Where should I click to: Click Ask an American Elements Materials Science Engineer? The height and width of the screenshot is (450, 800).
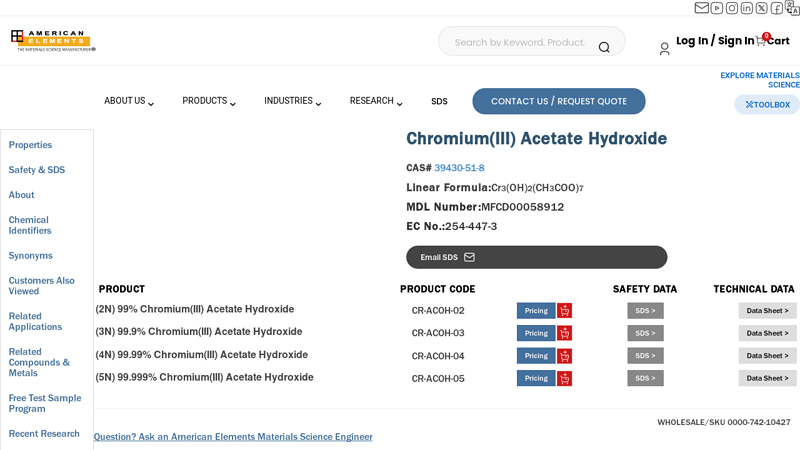tap(233, 437)
